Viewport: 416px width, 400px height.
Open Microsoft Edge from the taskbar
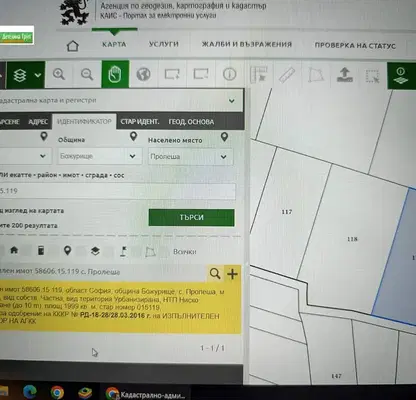pyautogui.click(x=30, y=392)
